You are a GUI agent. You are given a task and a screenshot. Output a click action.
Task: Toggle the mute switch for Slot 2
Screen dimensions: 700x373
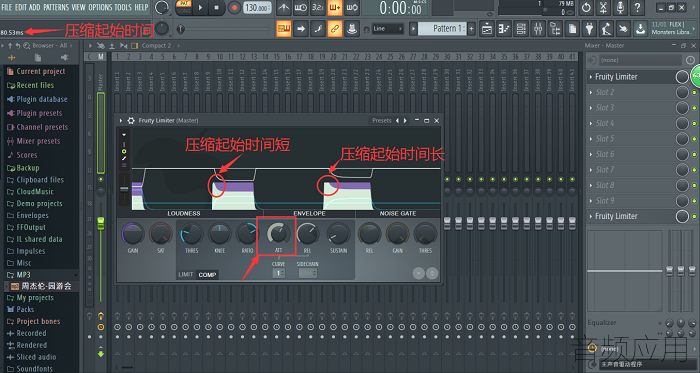695,92
